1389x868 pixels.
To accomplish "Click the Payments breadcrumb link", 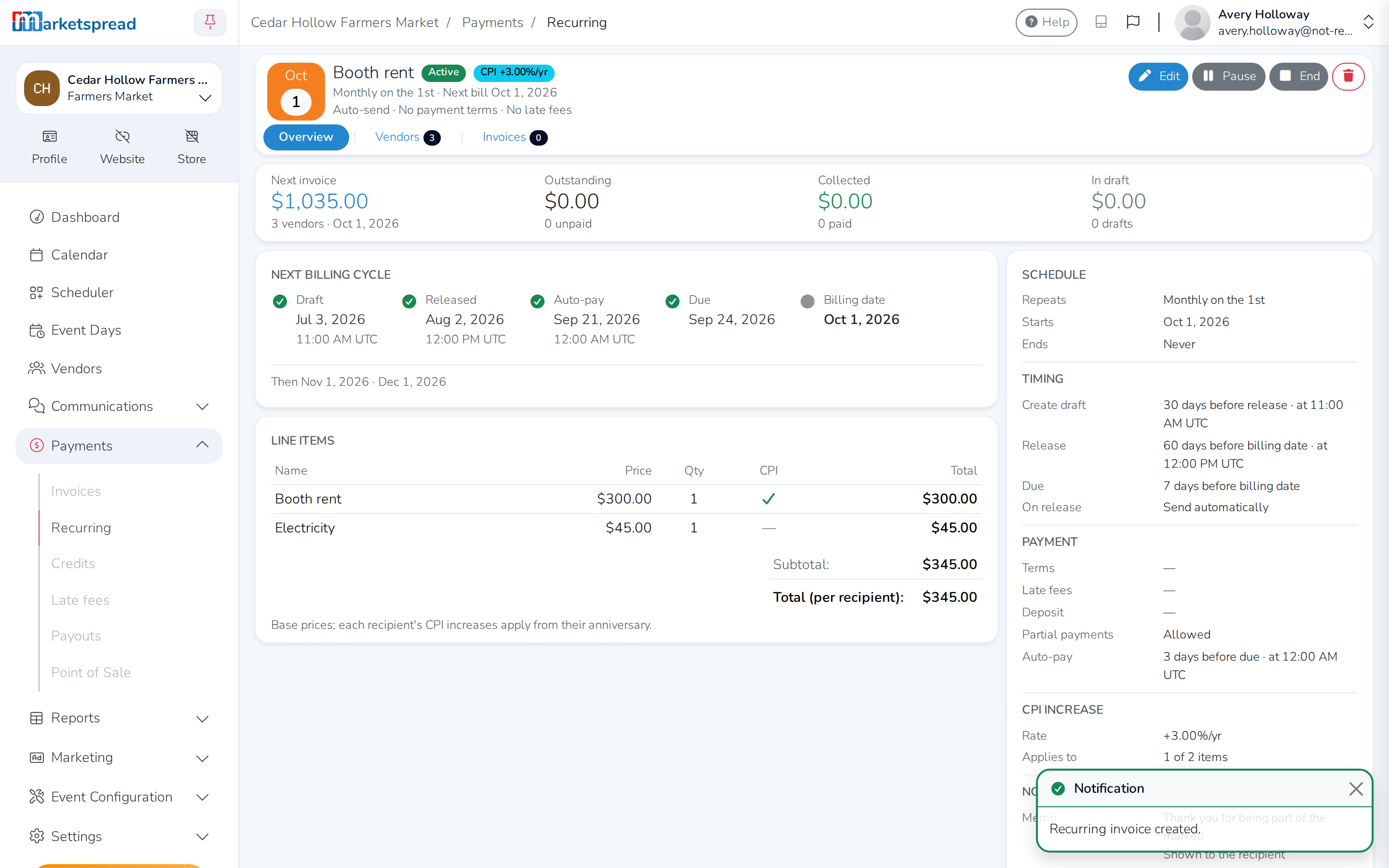I will coord(492,22).
